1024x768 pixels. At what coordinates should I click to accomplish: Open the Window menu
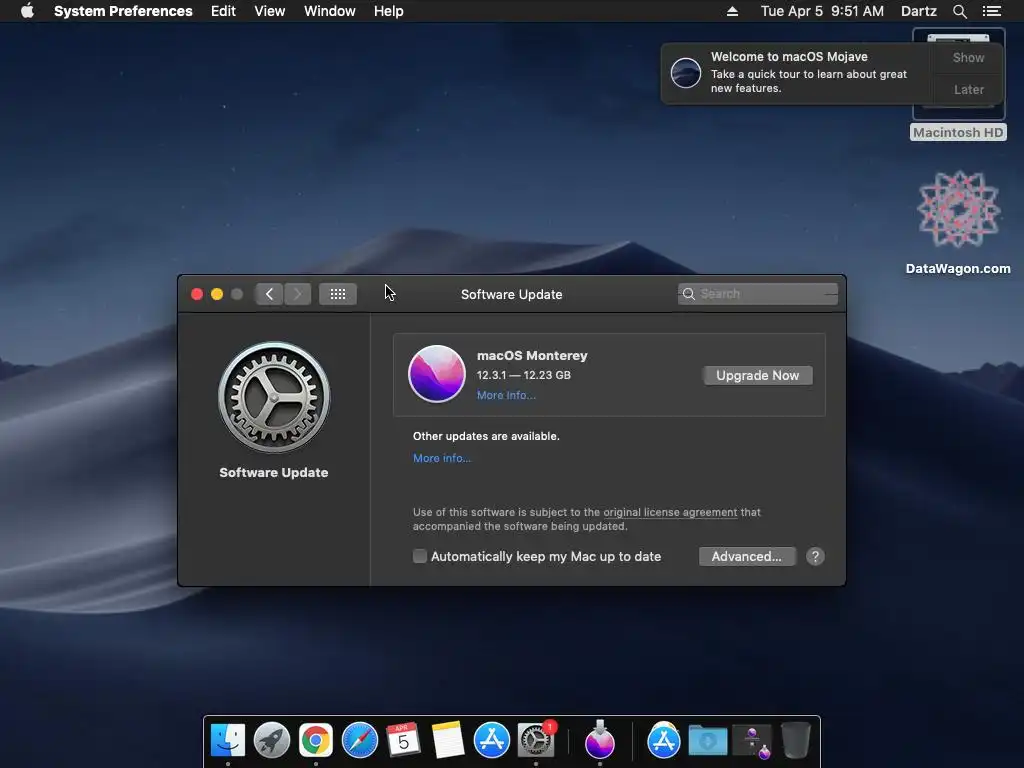tap(330, 11)
